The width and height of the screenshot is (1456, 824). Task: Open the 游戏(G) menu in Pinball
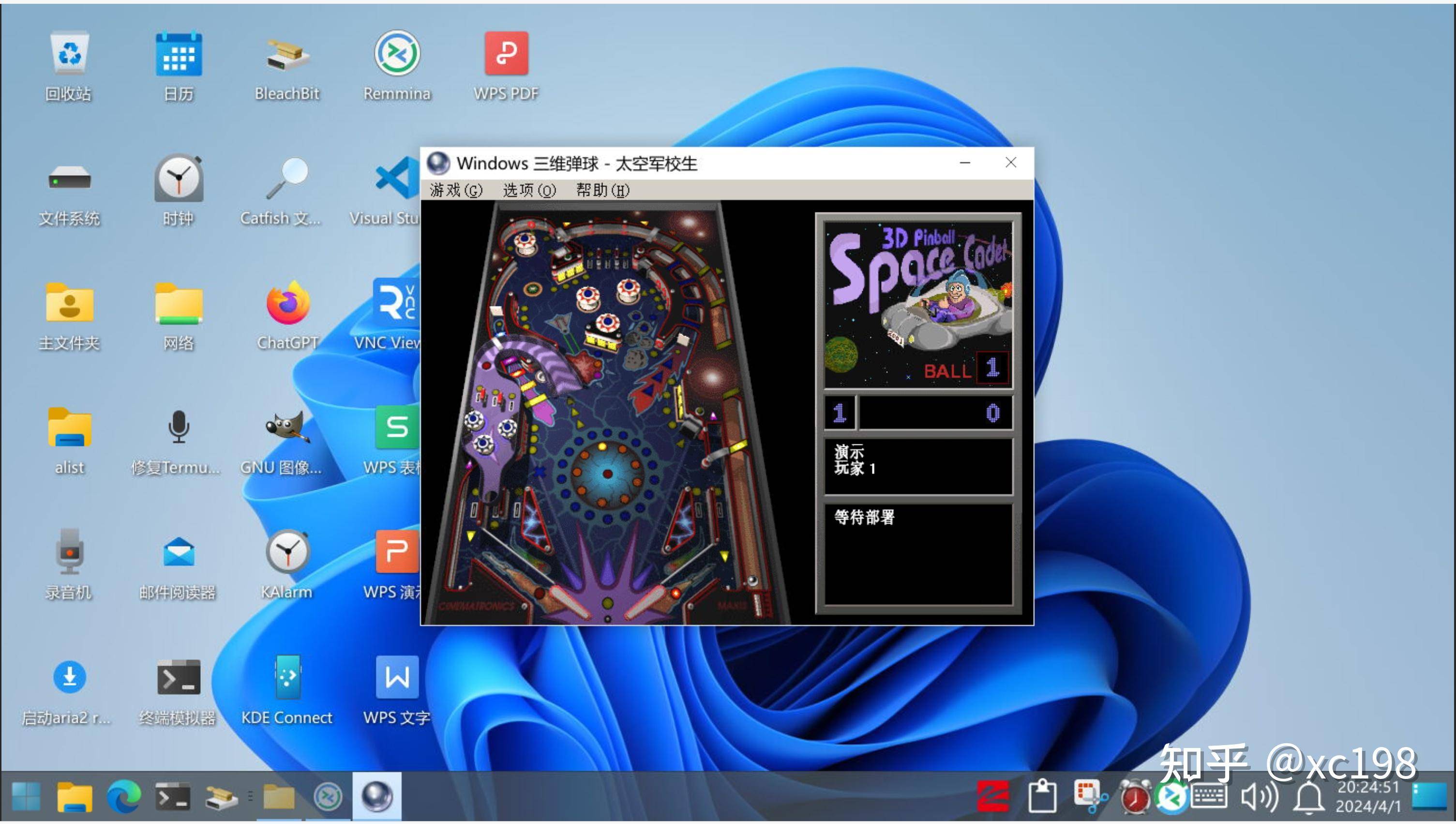[x=456, y=190]
